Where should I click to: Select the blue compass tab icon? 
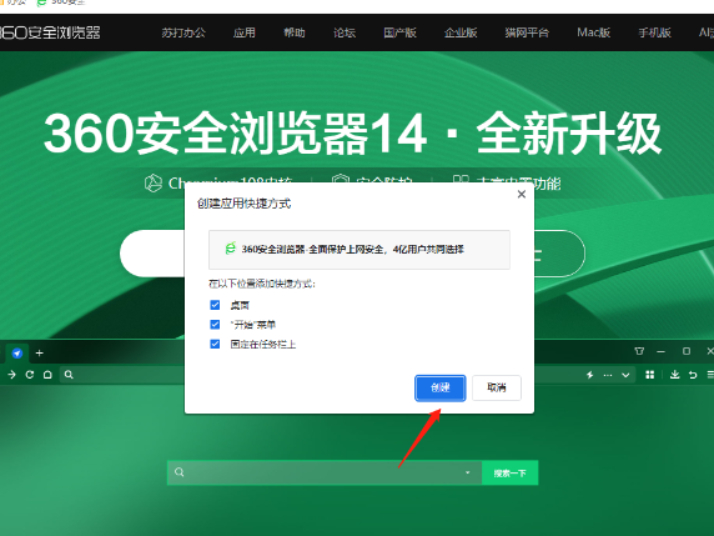(17, 353)
